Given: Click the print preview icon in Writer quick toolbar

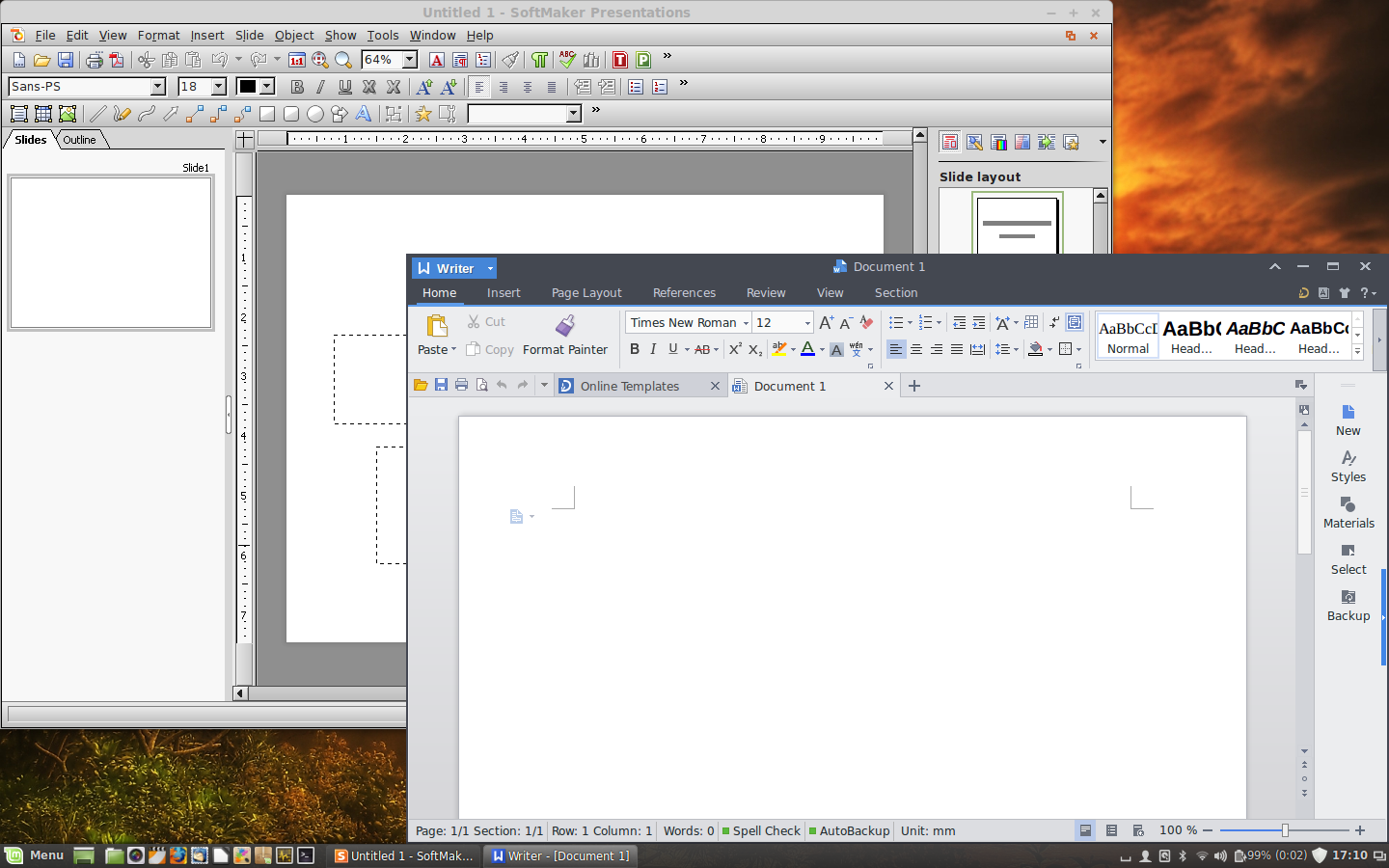Looking at the screenshot, I should (482, 385).
